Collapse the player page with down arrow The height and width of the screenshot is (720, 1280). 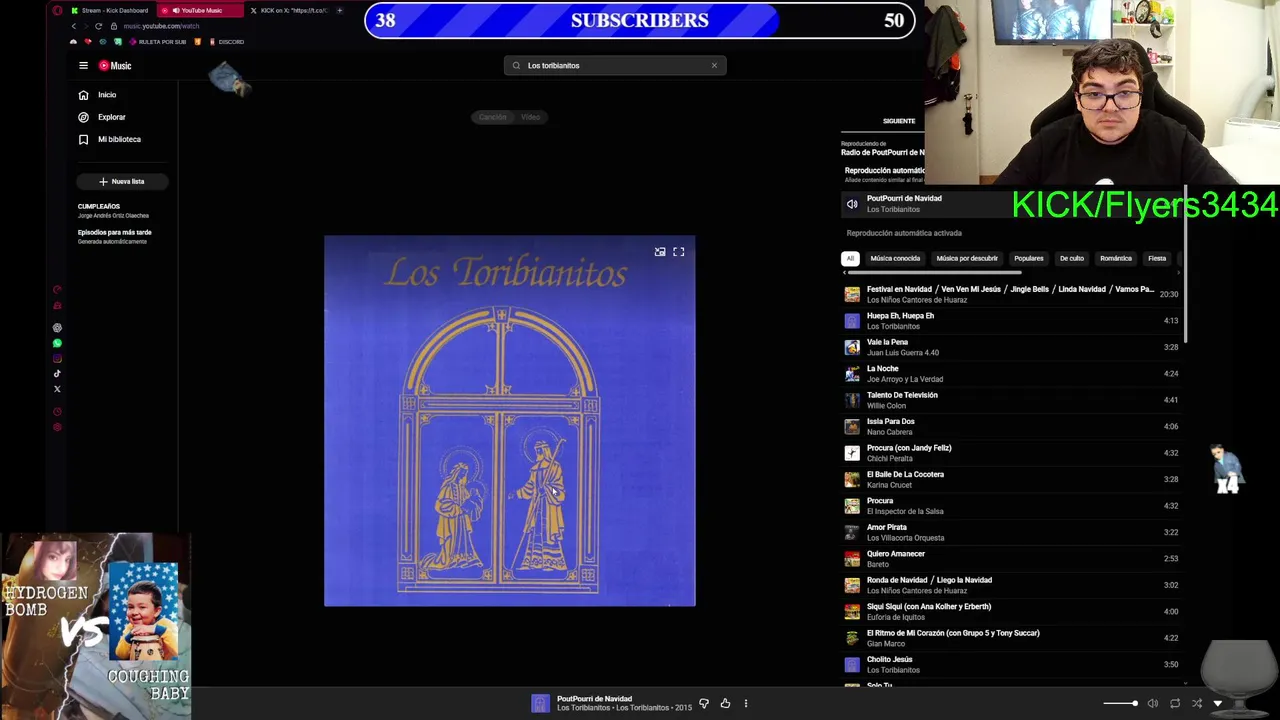pos(1218,704)
